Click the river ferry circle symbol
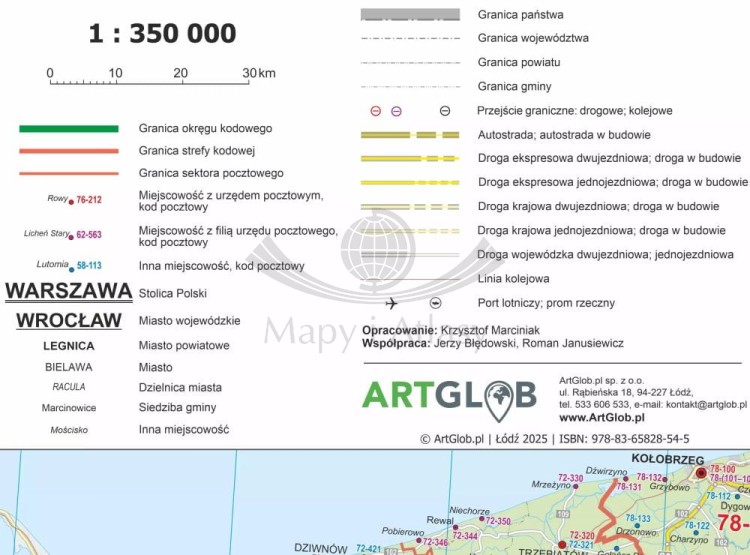 (x=435, y=303)
